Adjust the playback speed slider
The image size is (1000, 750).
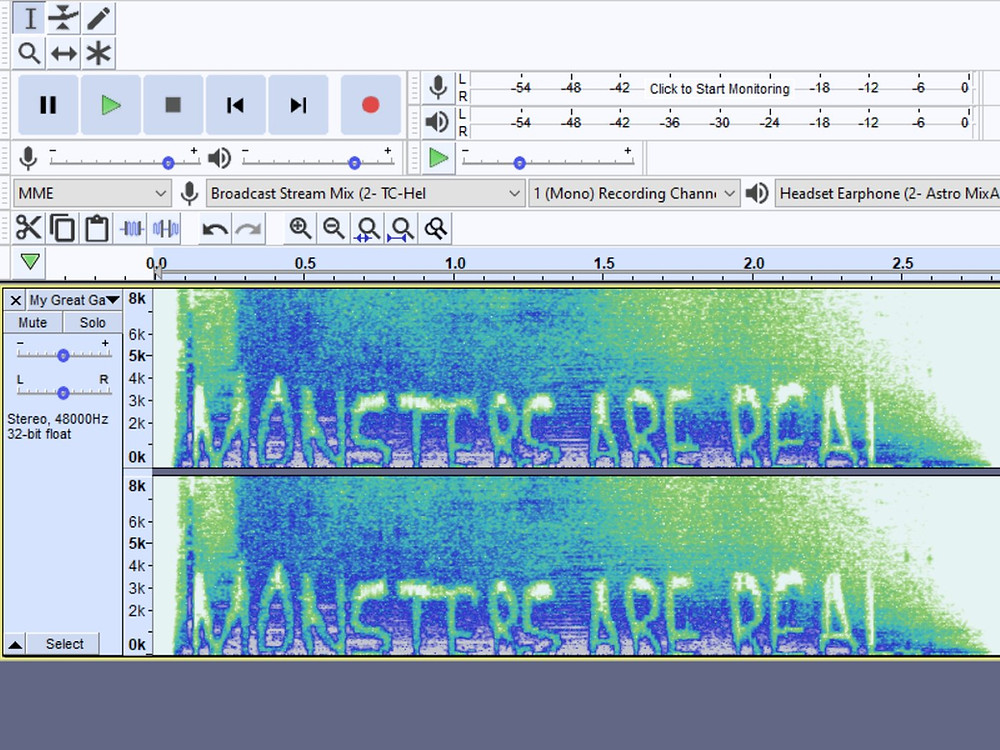click(x=519, y=163)
